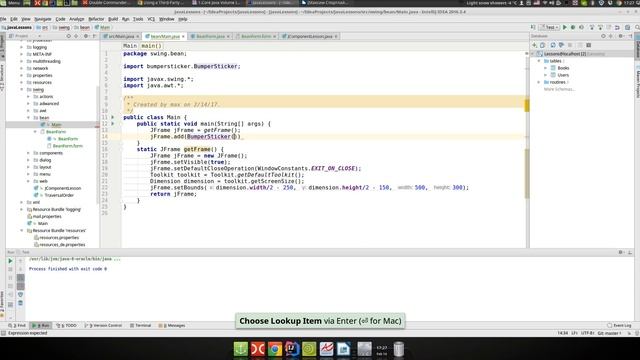Run the 'test' configuration with the green arrow

[565, 27]
